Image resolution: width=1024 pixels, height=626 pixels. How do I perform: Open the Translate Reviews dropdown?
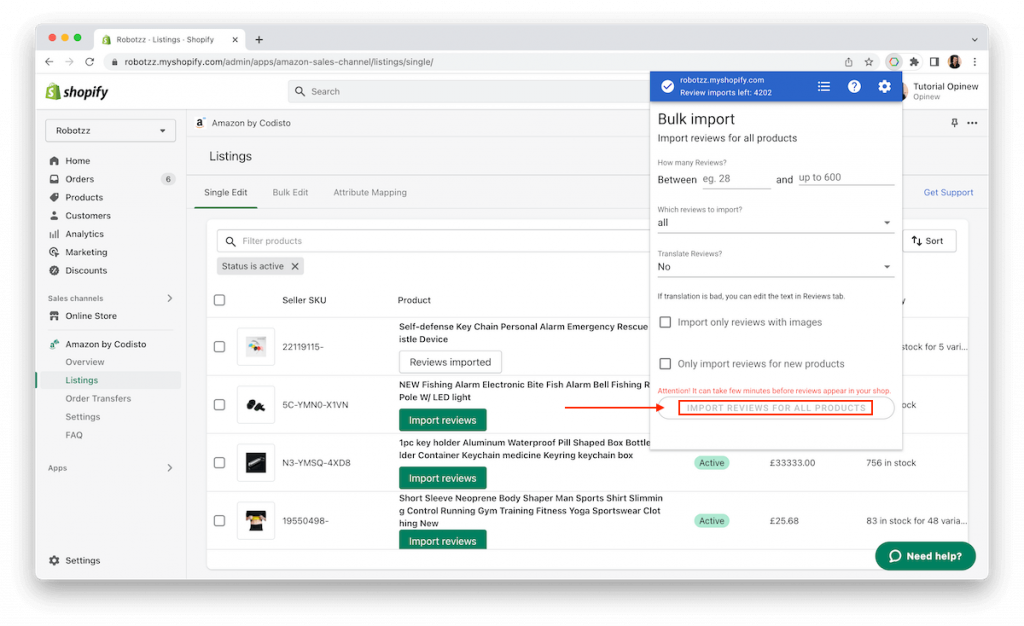pos(775,267)
